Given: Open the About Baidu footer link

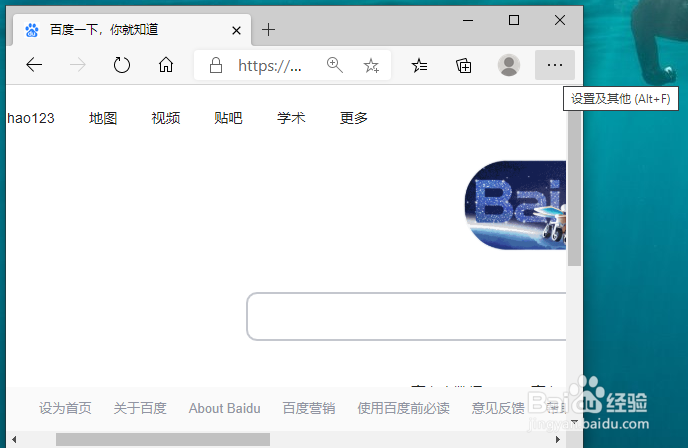Looking at the screenshot, I should click(225, 408).
